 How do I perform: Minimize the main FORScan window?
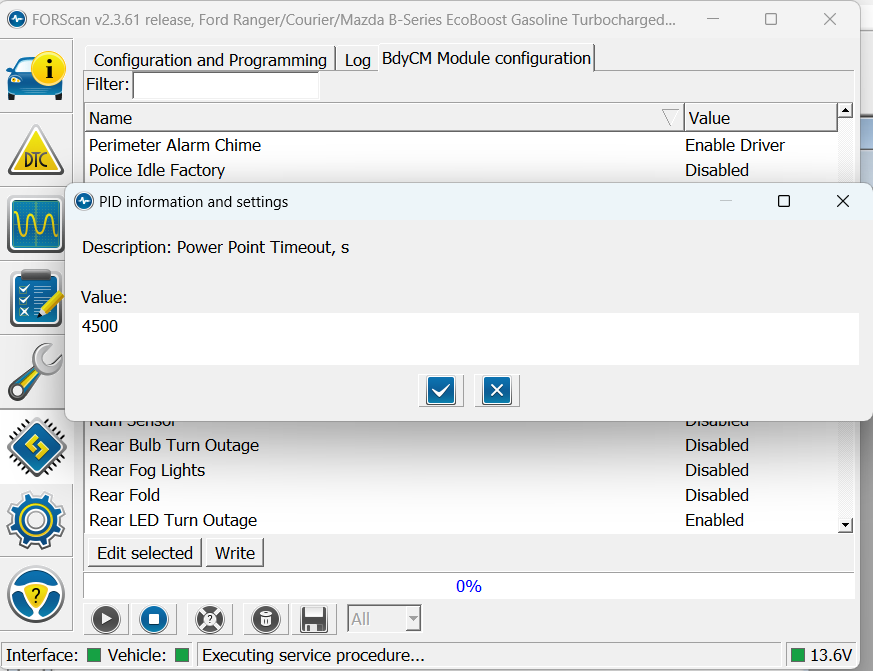[713, 19]
